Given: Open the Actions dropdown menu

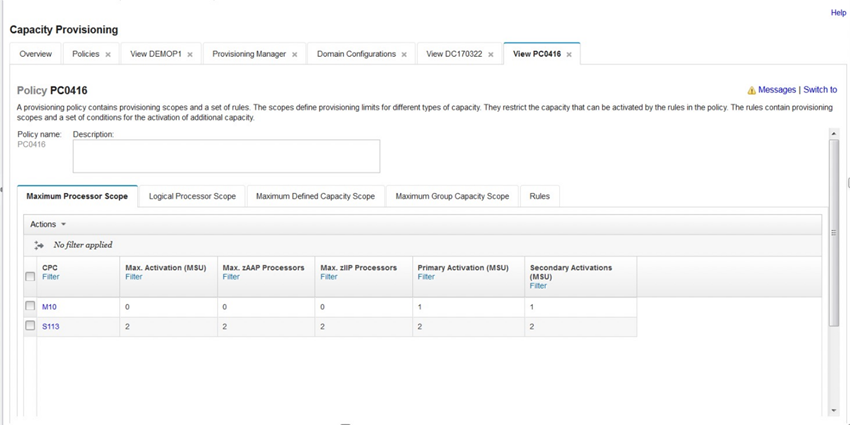Looking at the screenshot, I should (48, 224).
